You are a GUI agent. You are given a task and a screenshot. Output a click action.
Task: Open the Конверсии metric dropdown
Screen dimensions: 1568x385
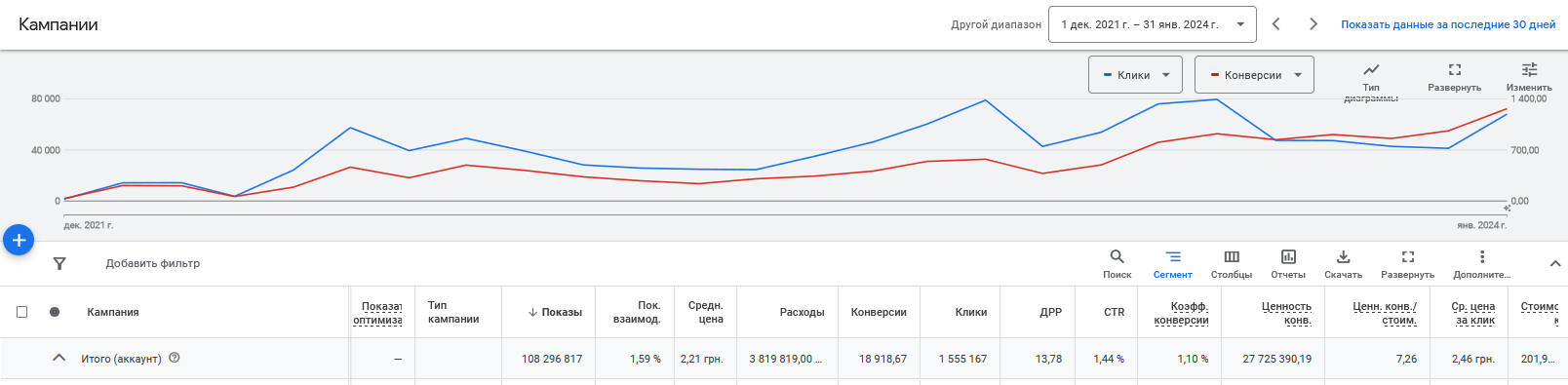1254,75
